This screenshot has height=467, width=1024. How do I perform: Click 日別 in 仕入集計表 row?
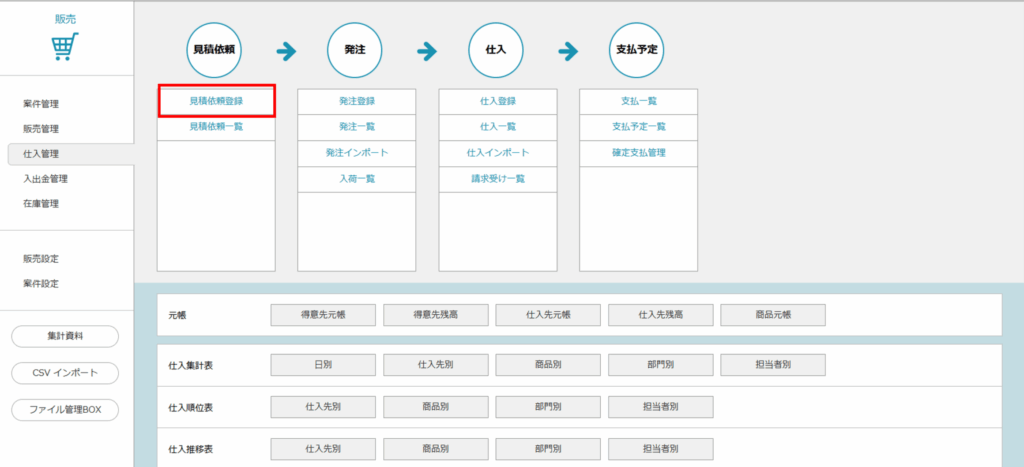(323, 365)
